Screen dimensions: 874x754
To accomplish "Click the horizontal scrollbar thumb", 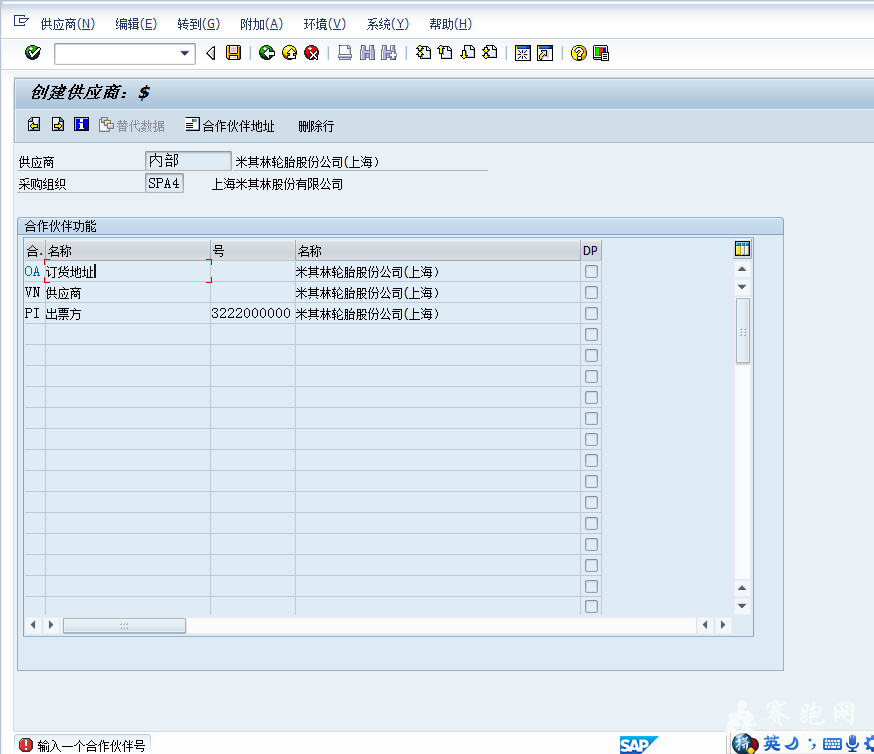I will coord(124,626).
